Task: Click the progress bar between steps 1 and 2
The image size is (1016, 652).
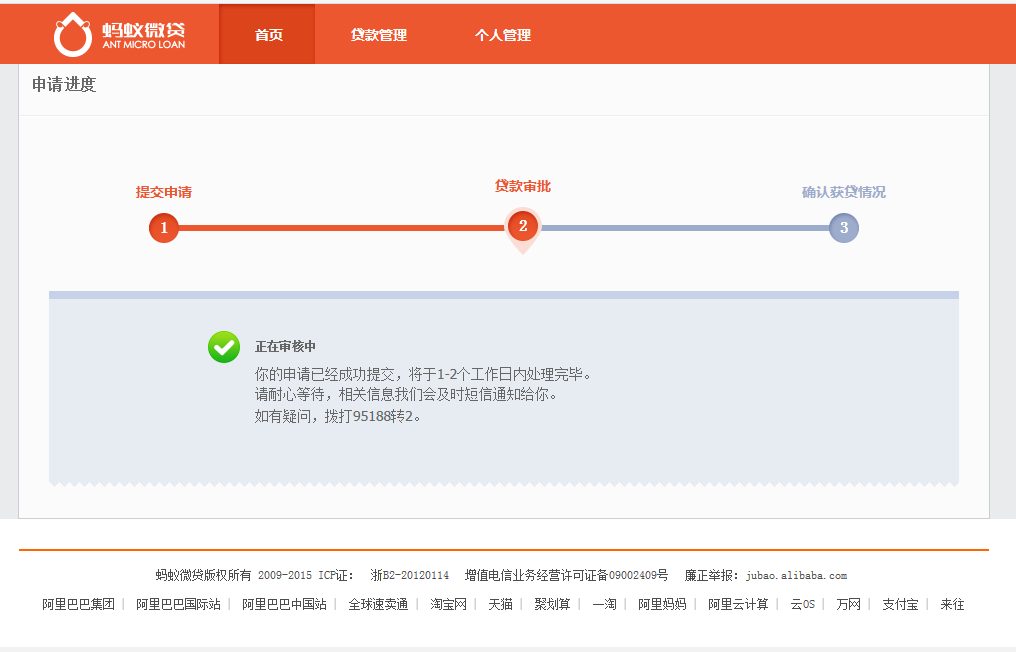Action: (340, 228)
